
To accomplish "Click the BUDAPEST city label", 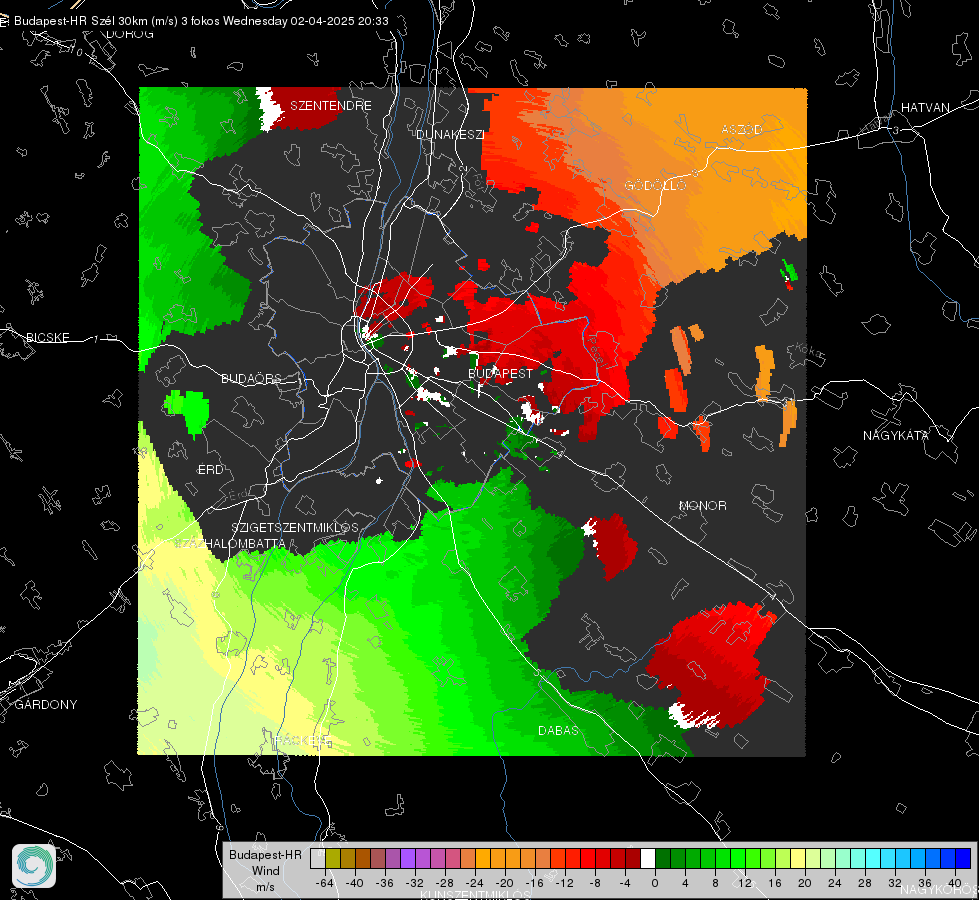I will click(x=501, y=373).
